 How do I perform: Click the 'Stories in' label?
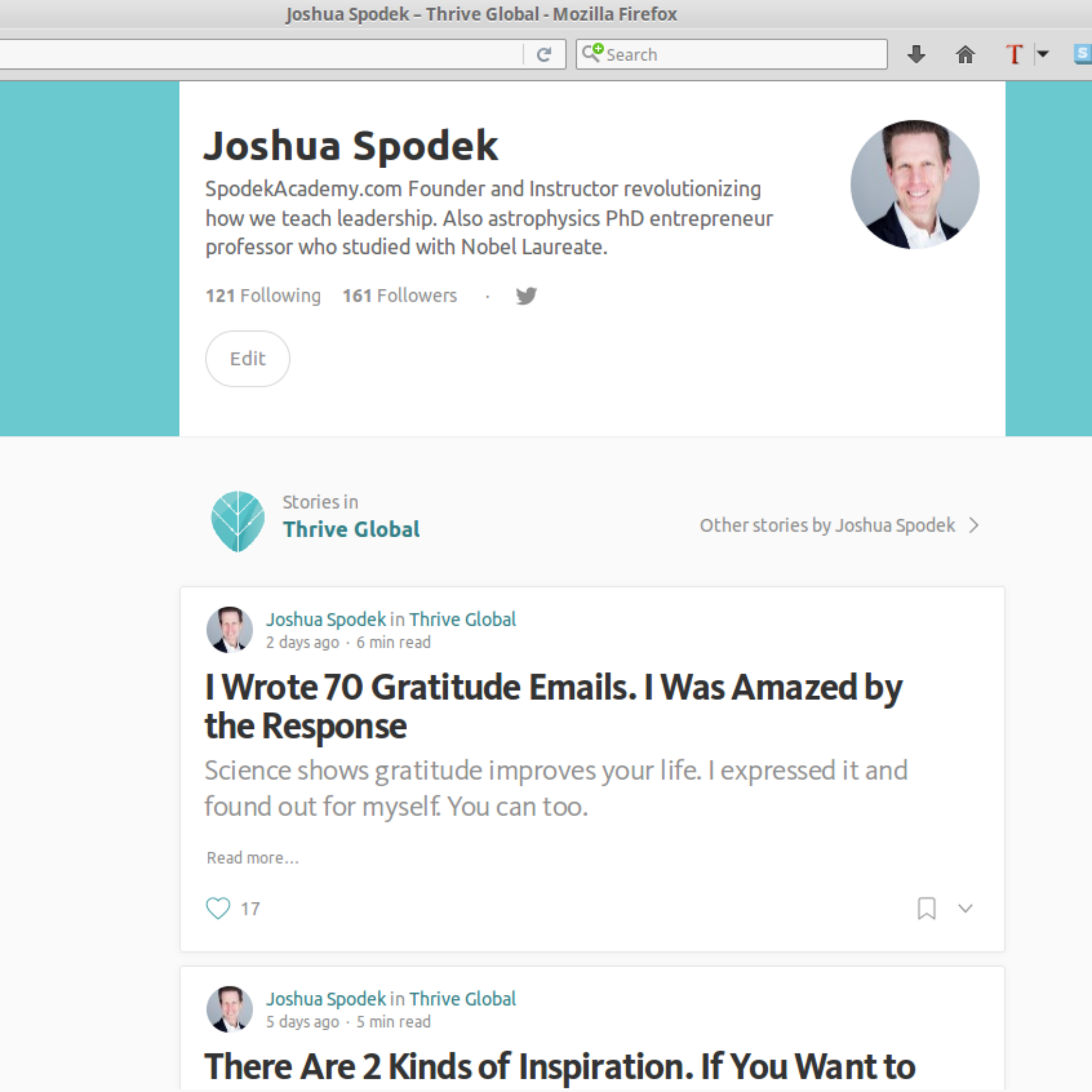click(320, 502)
